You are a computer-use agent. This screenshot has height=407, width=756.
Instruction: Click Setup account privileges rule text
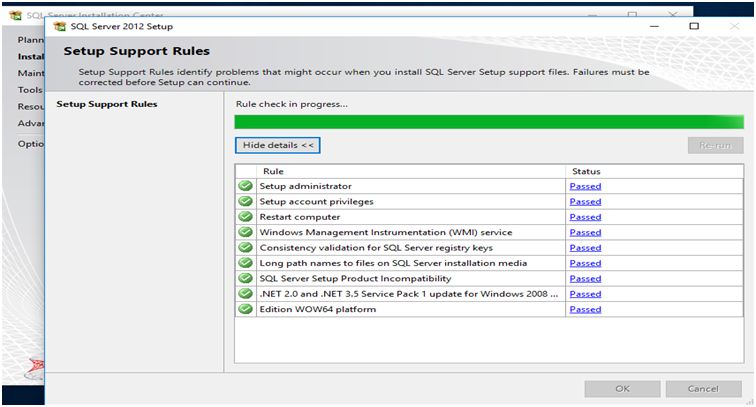click(316, 202)
